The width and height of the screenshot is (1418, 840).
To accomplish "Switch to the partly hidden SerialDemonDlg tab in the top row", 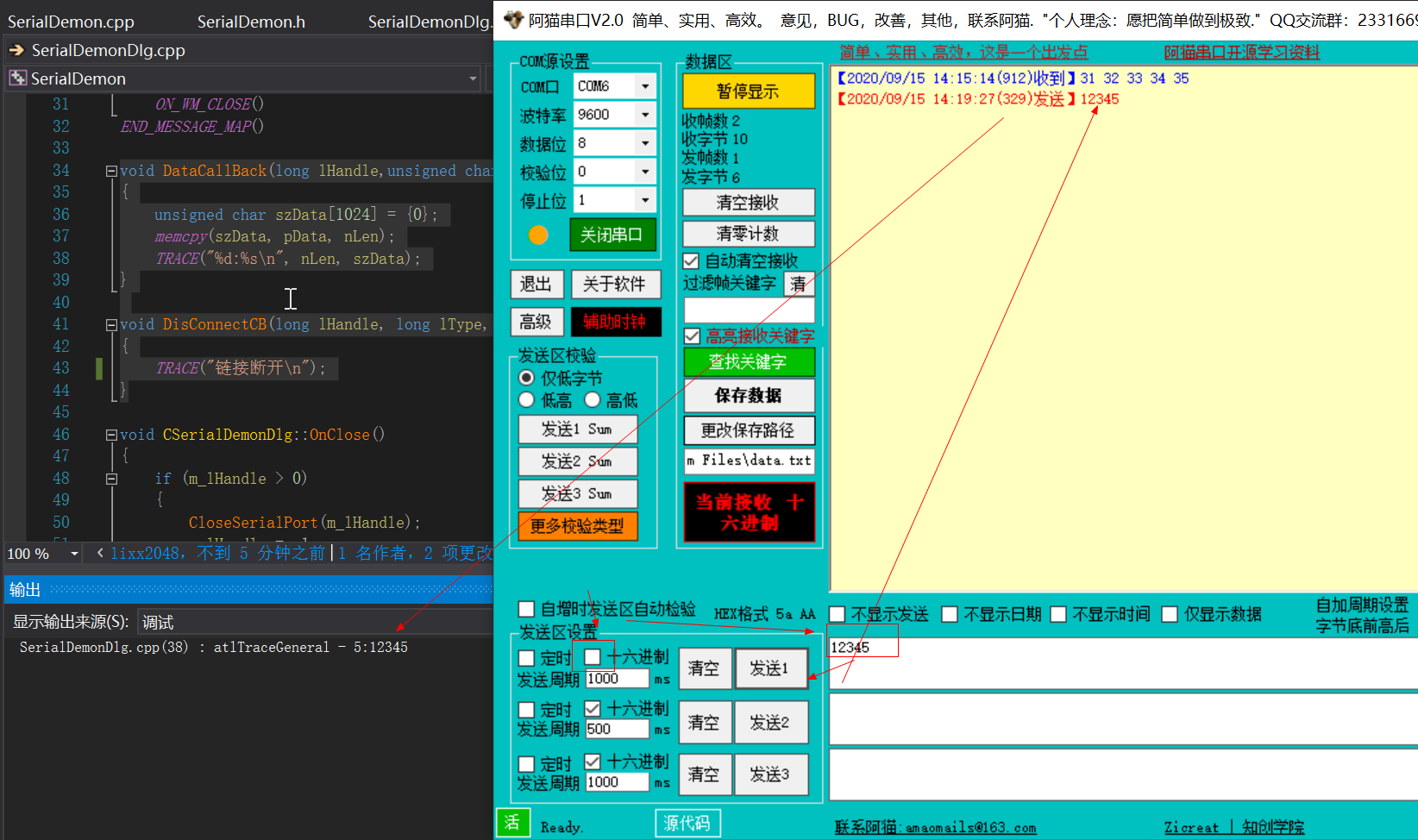I will (x=429, y=22).
